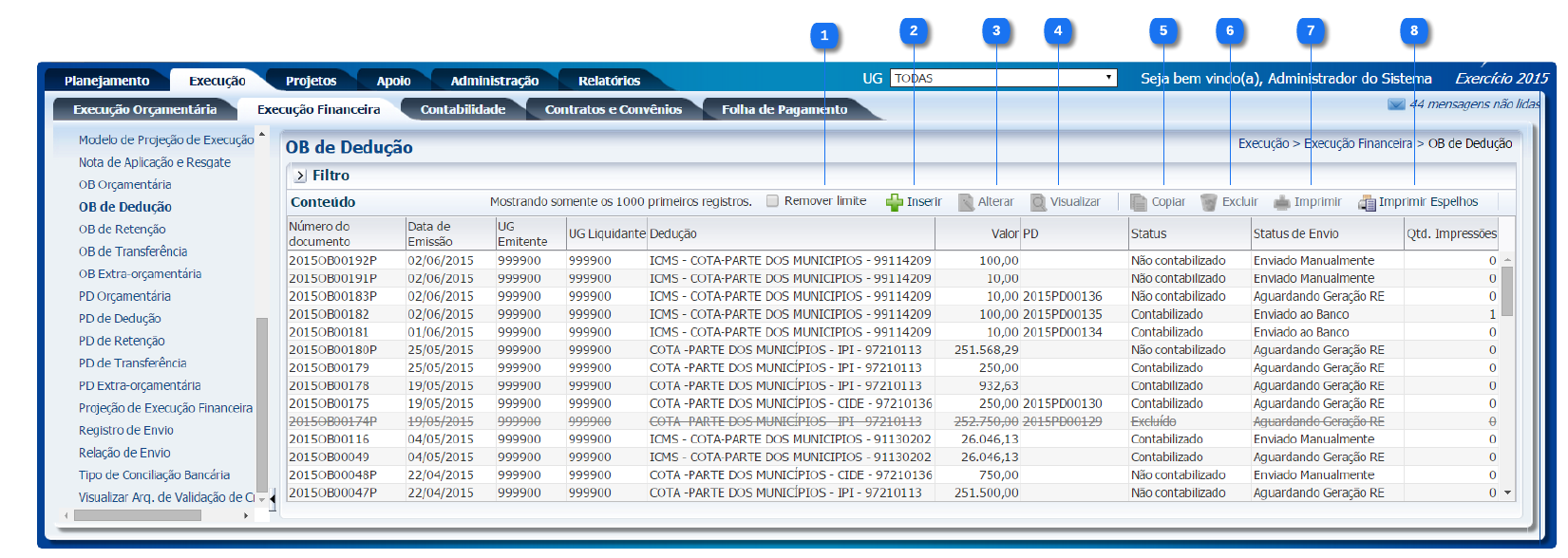Click the Visualizar magnifier icon
The width and height of the screenshot is (1568, 558).
1039,202
